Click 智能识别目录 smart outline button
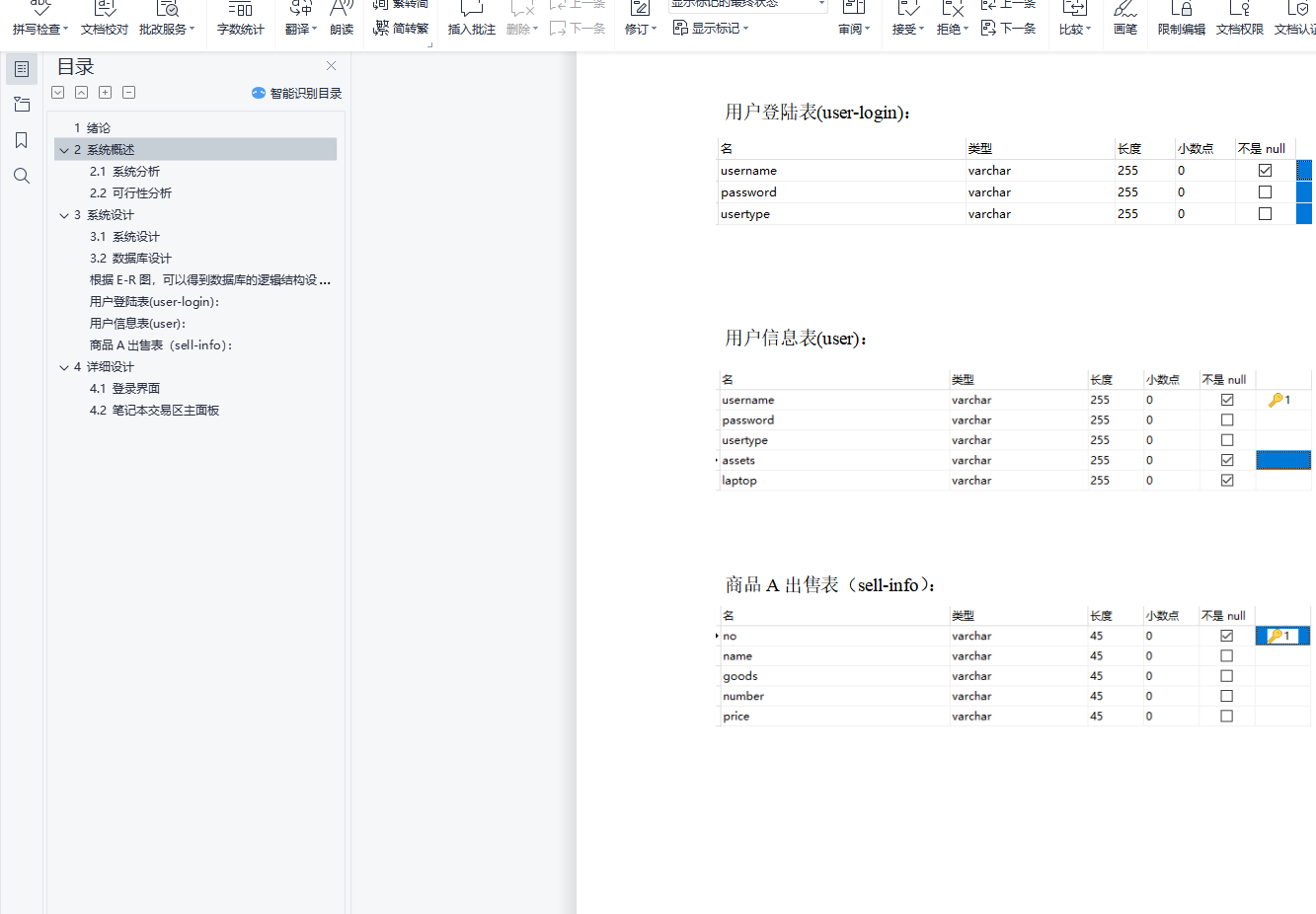Screen dimensions: 1316x914 click(296, 93)
